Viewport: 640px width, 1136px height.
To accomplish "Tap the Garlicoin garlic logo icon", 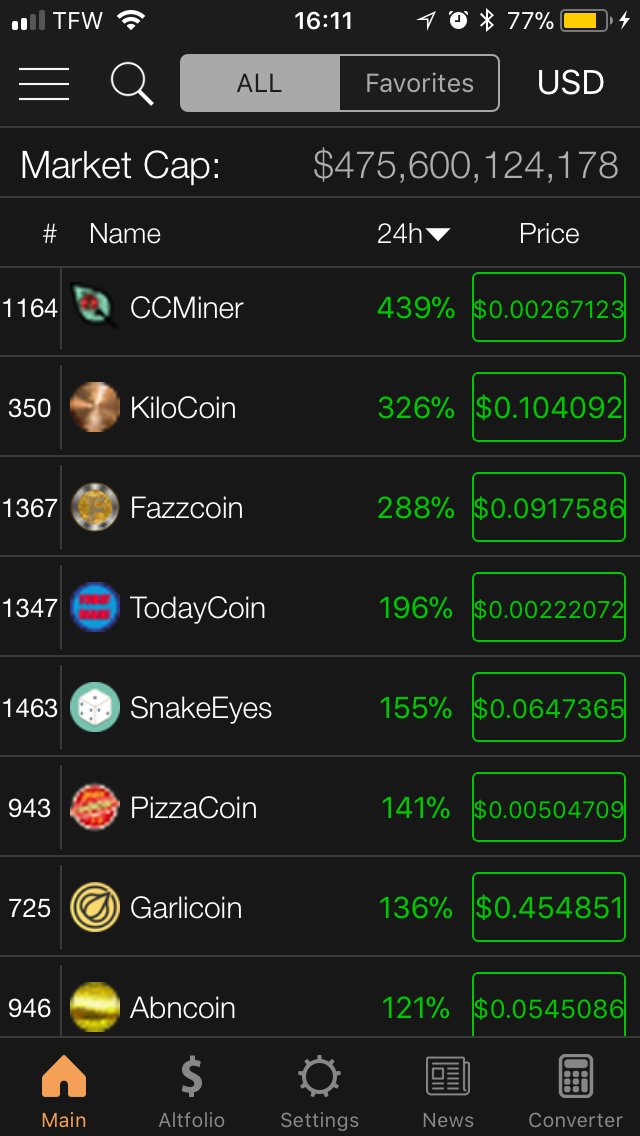I will (95, 907).
